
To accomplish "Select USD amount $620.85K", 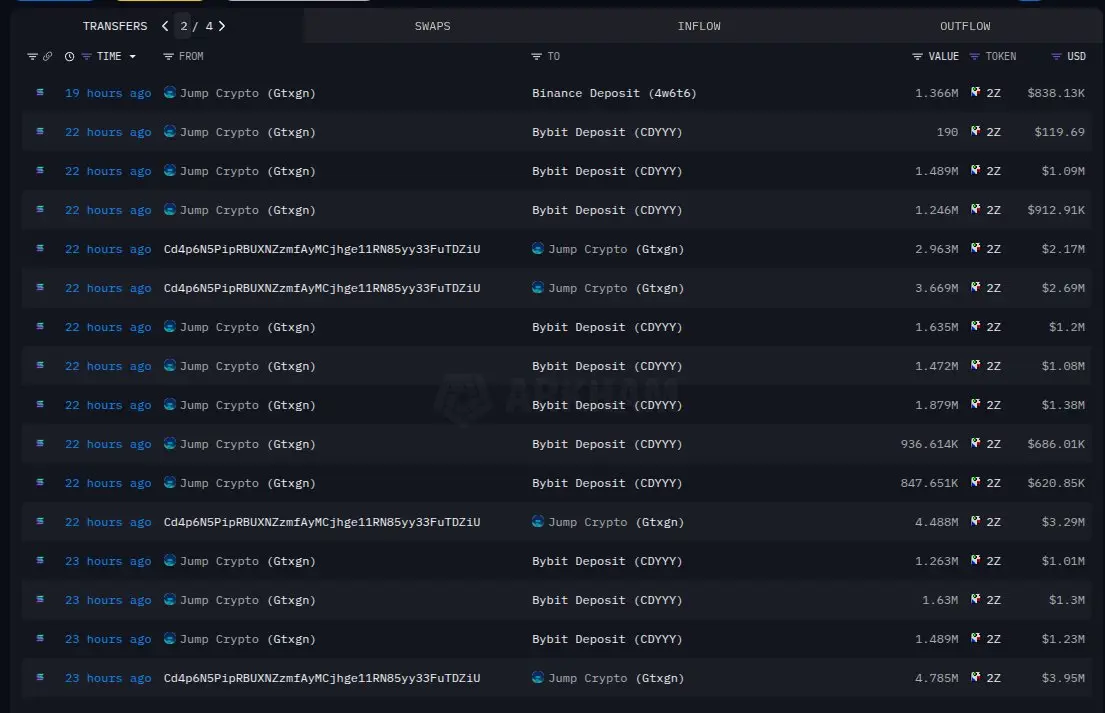I will click(1056, 483).
